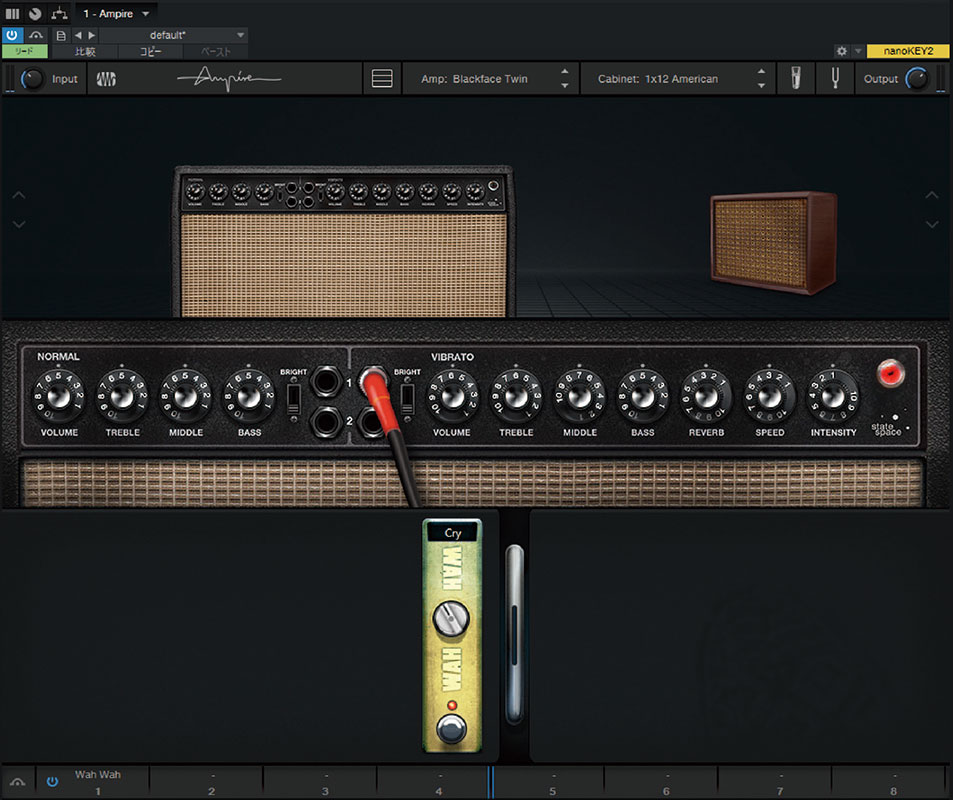Click Normal channel input jack 1
The width and height of the screenshot is (953, 800).
point(326,382)
